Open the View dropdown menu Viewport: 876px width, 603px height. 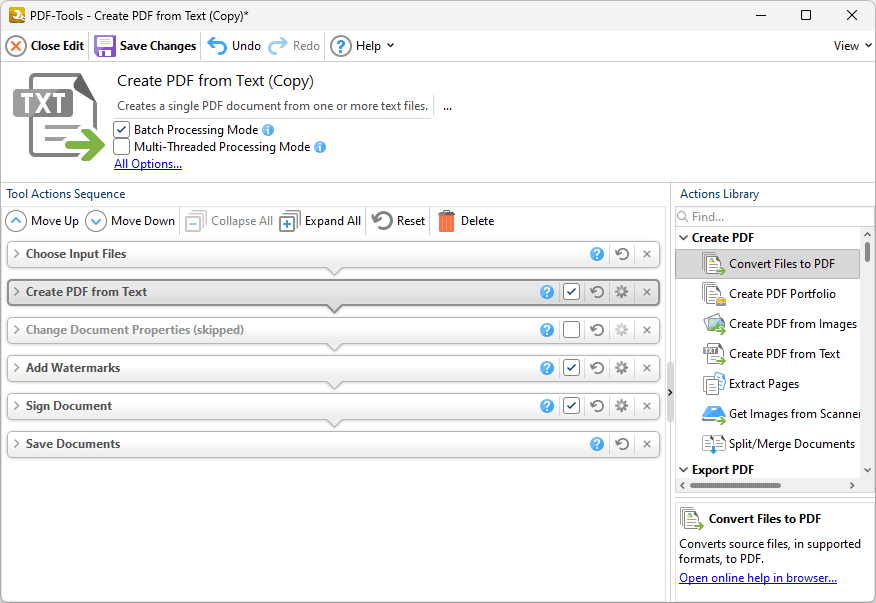pos(853,46)
